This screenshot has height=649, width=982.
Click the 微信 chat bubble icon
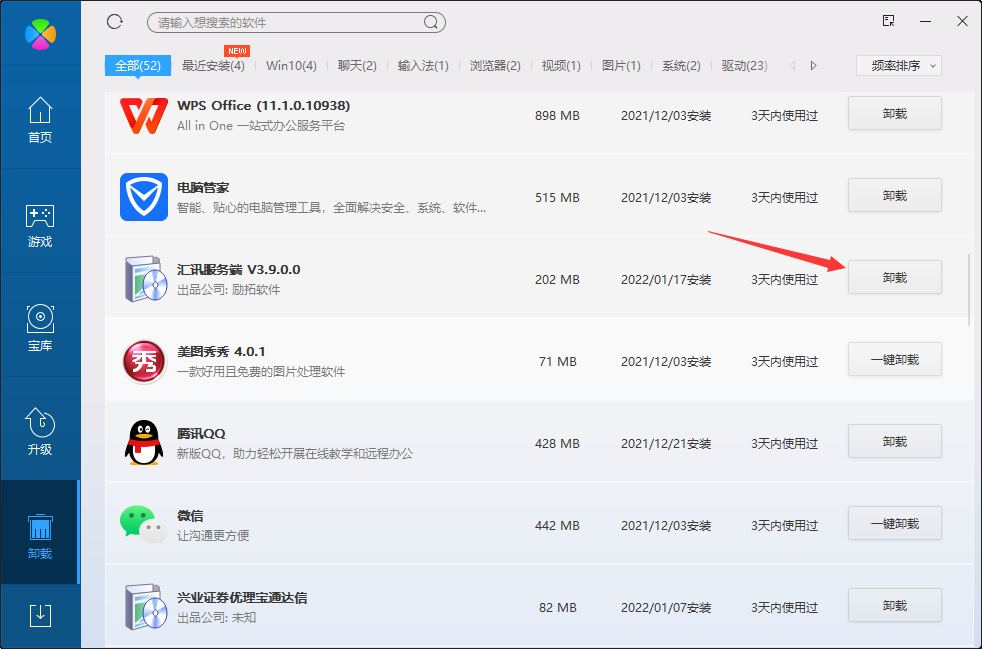click(143, 524)
